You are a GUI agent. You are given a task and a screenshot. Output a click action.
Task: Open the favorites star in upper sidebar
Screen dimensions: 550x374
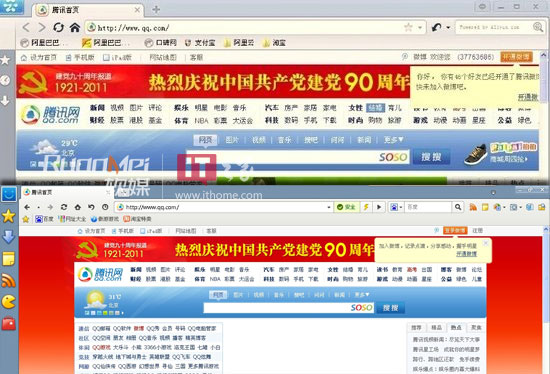click(5, 60)
